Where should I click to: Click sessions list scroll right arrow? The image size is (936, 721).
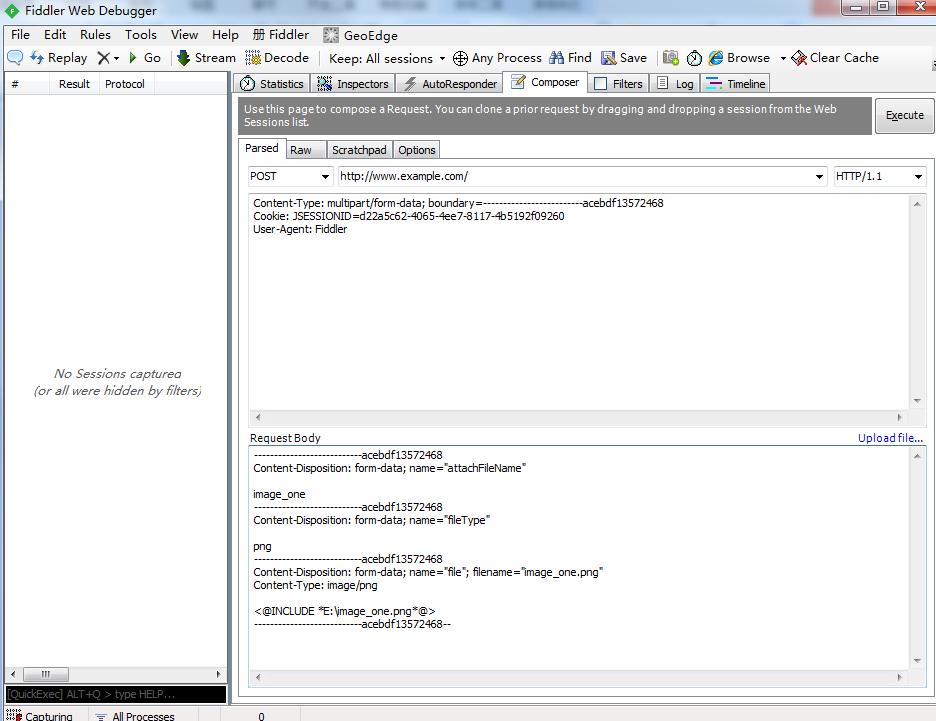[x=218, y=674]
